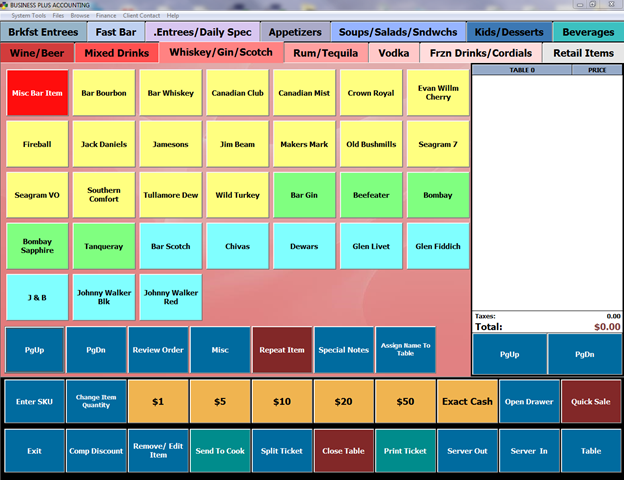Apply a Comp Discount
Screen dimensions: 624x480
click(x=96, y=451)
